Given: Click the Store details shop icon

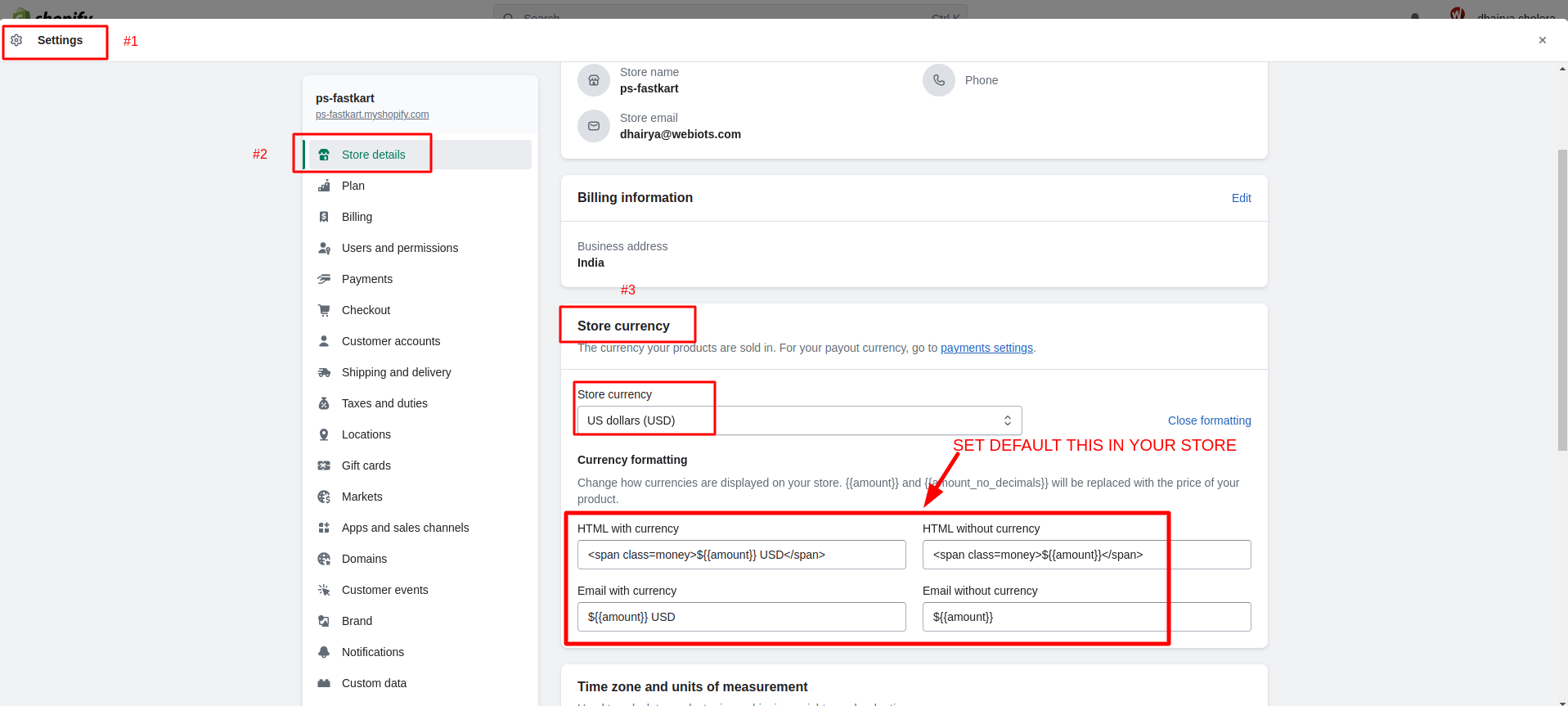Looking at the screenshot, I should pos(324,155).
